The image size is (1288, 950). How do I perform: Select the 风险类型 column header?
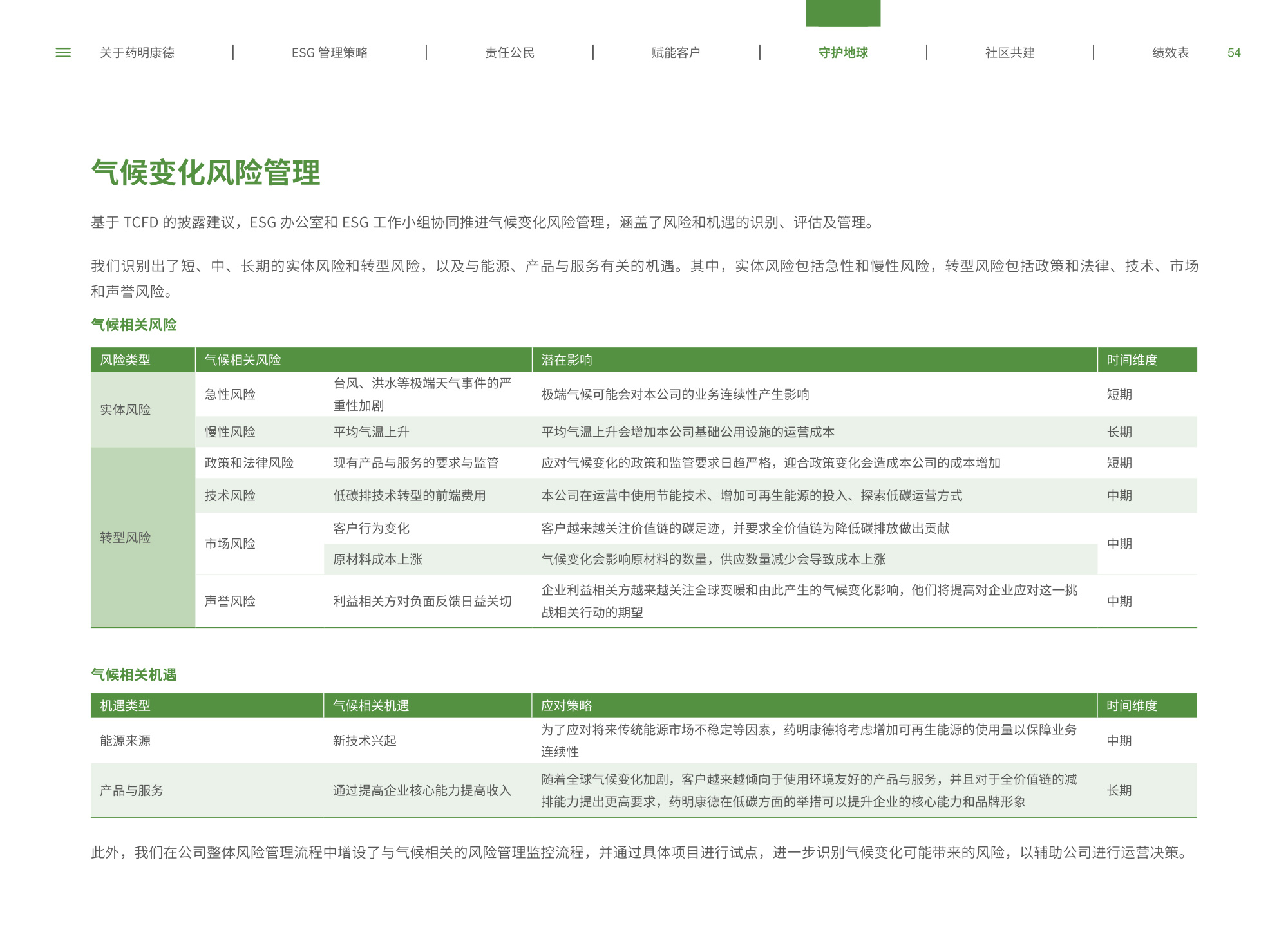(125, 360)
